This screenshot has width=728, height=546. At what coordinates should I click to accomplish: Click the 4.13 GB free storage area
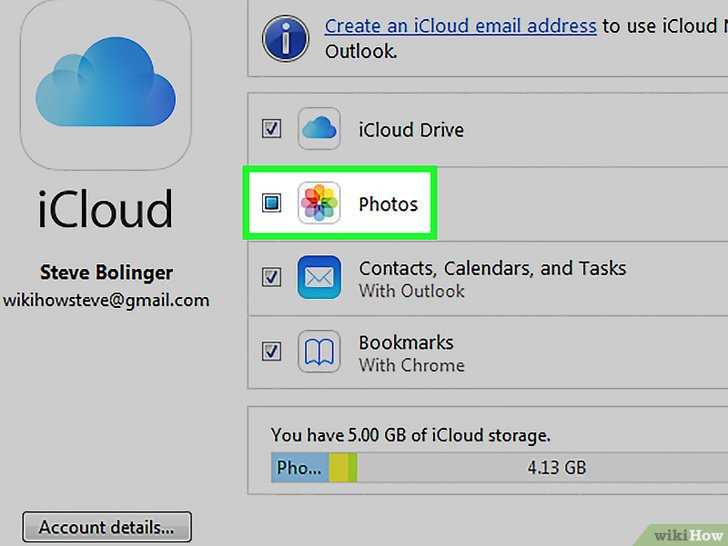(x=542, y=468)
